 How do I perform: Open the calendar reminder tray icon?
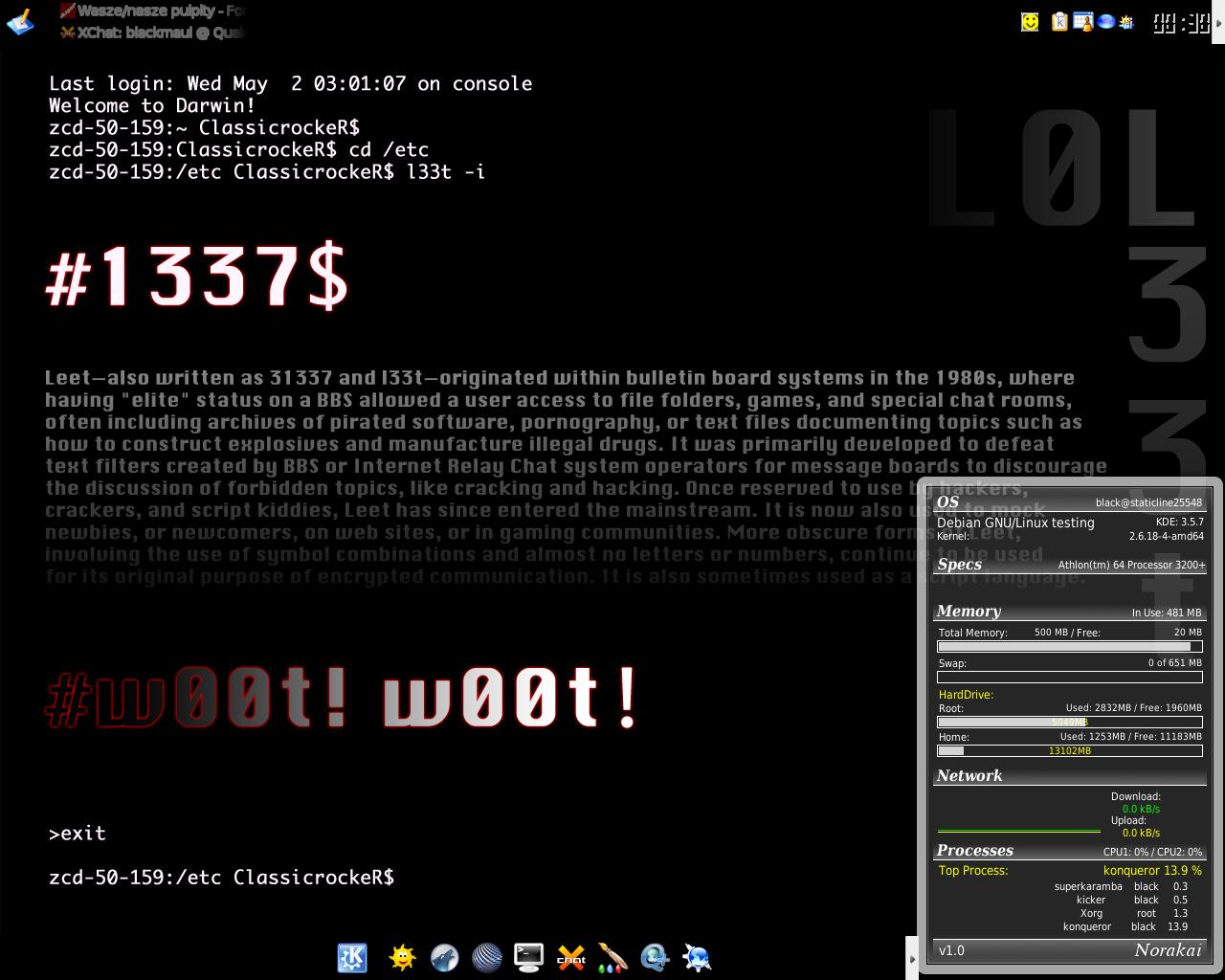[x=1083, y=21]
